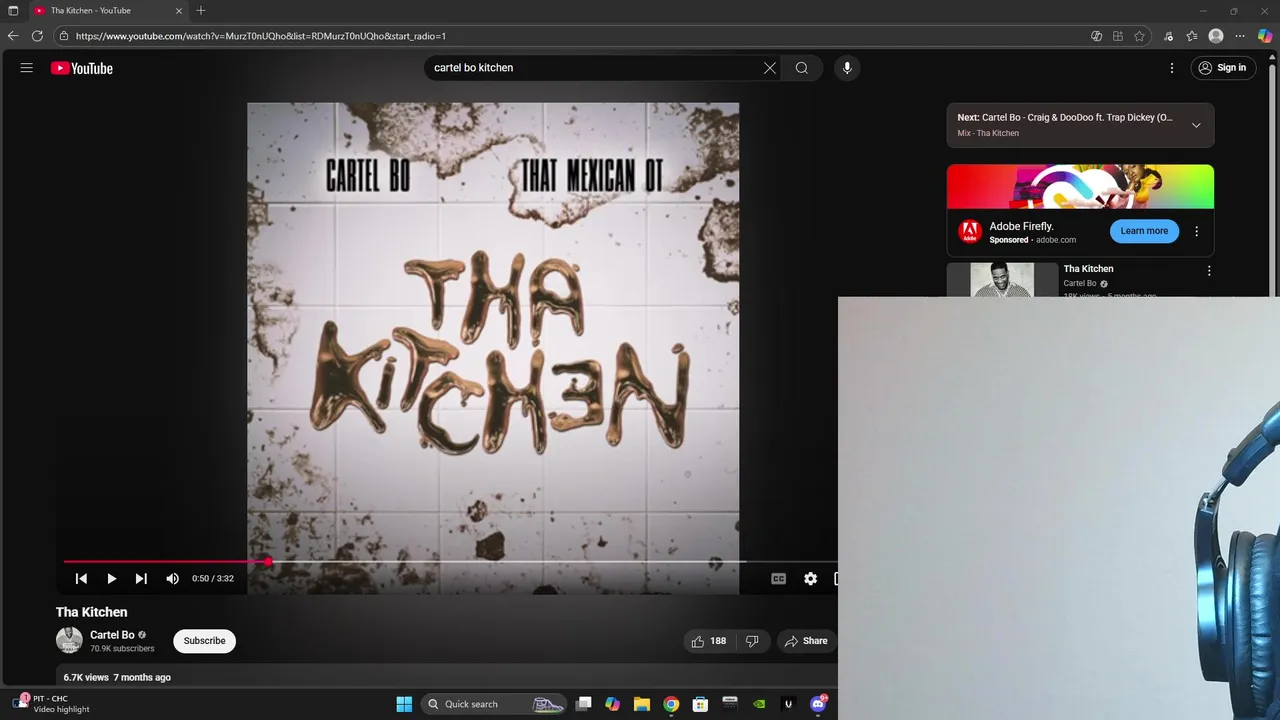Open a new browser tab
Viewport: 1280px width, 720px height.
pos(201,11)
